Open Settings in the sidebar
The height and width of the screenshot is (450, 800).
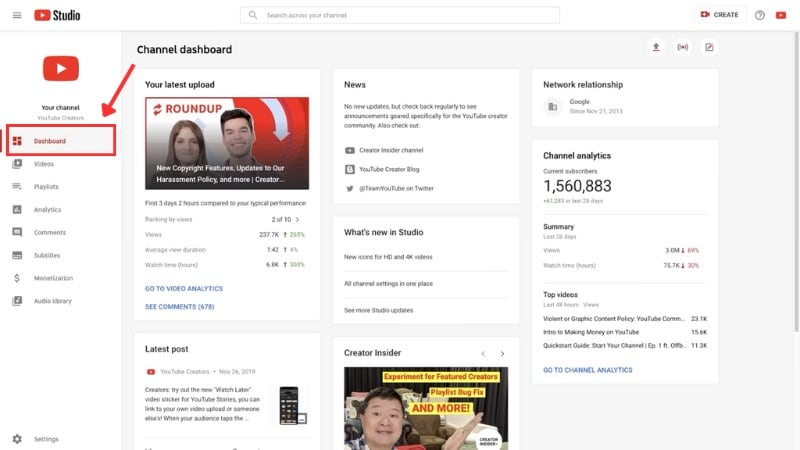coord(61,439)
